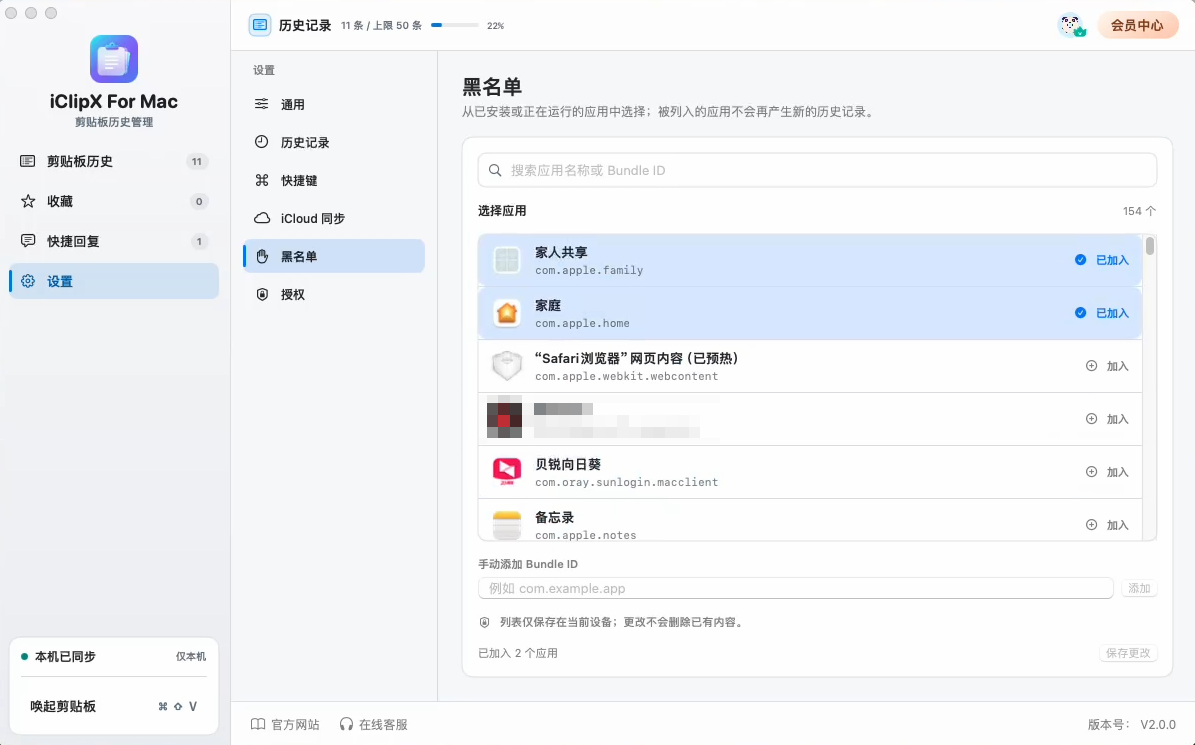Click the shortcut command-key icon
The width and height of the screenshot is (1195, 745).
pyautogui.click(x=261, y=180)
